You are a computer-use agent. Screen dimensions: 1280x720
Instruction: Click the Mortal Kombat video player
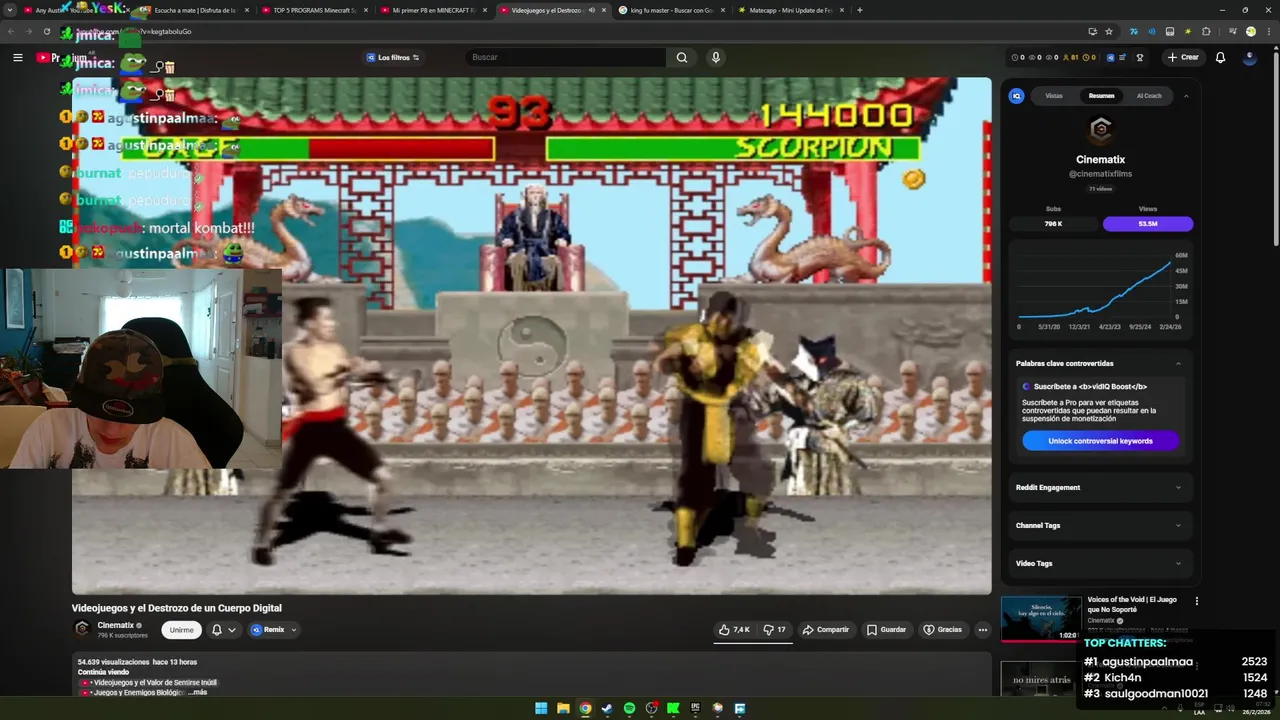(532, 336)
